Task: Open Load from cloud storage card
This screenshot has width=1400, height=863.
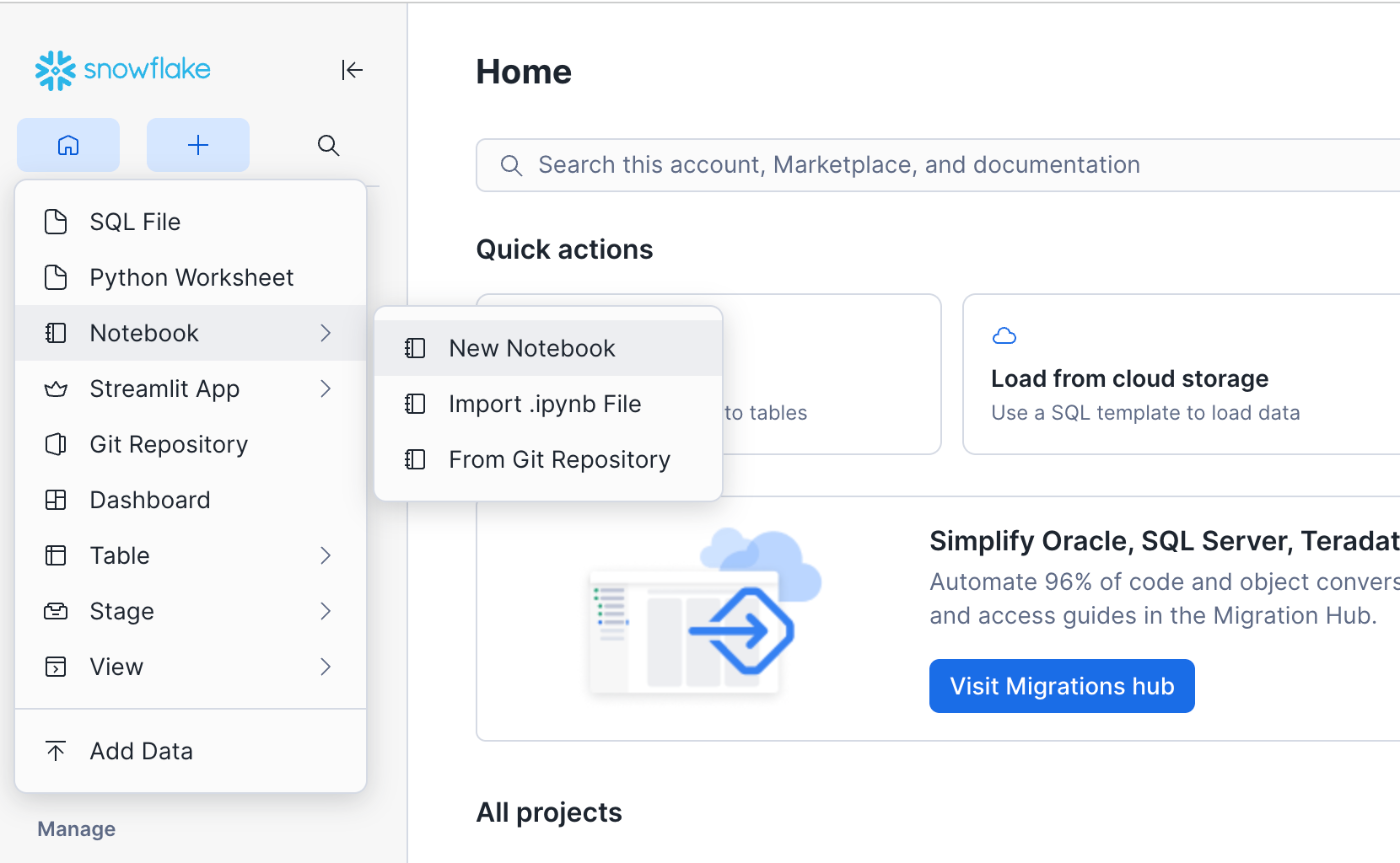Action: coord(1181,374)
